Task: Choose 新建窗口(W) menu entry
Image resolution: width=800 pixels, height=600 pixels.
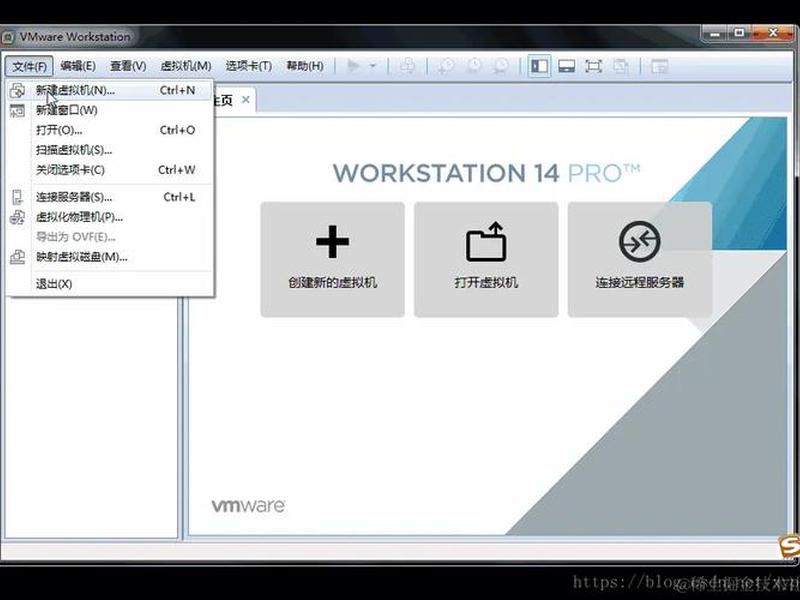Action: [x=110, y=110]
